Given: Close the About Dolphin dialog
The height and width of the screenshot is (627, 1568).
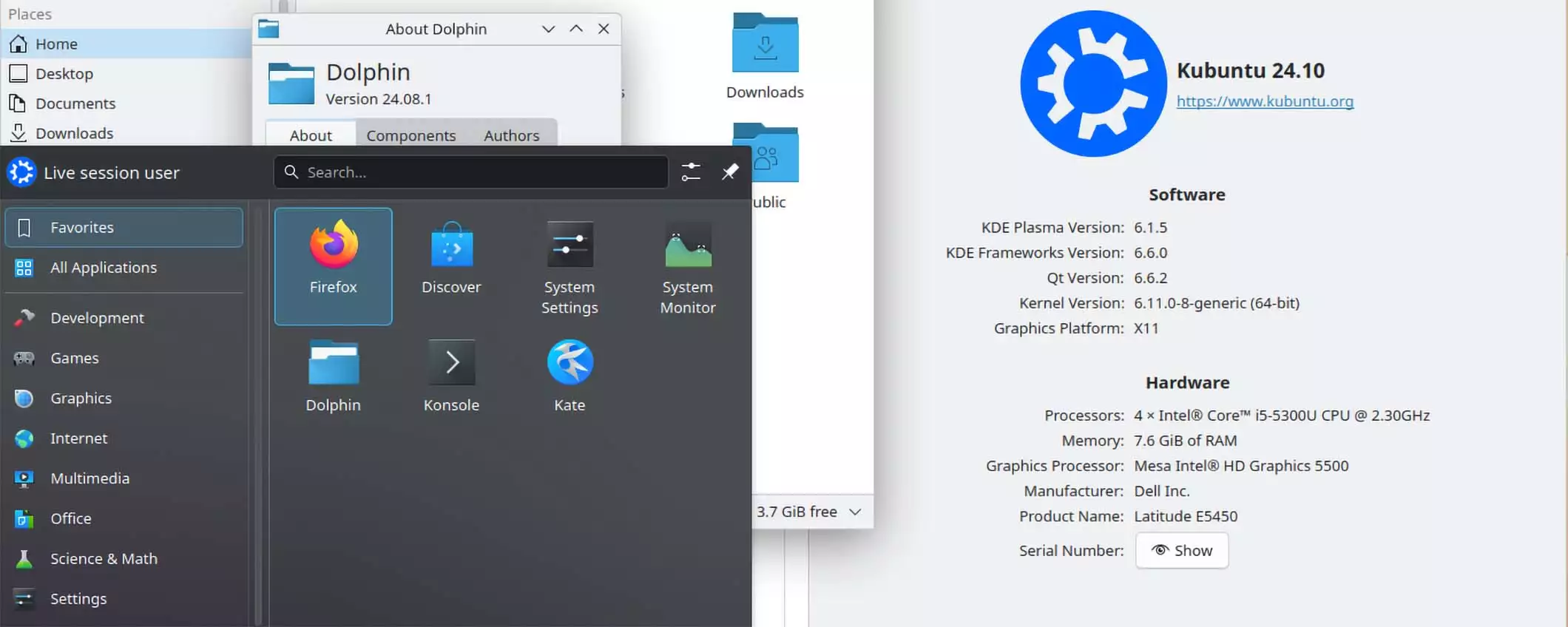Looking at the screenshot, I should [604, 29].
